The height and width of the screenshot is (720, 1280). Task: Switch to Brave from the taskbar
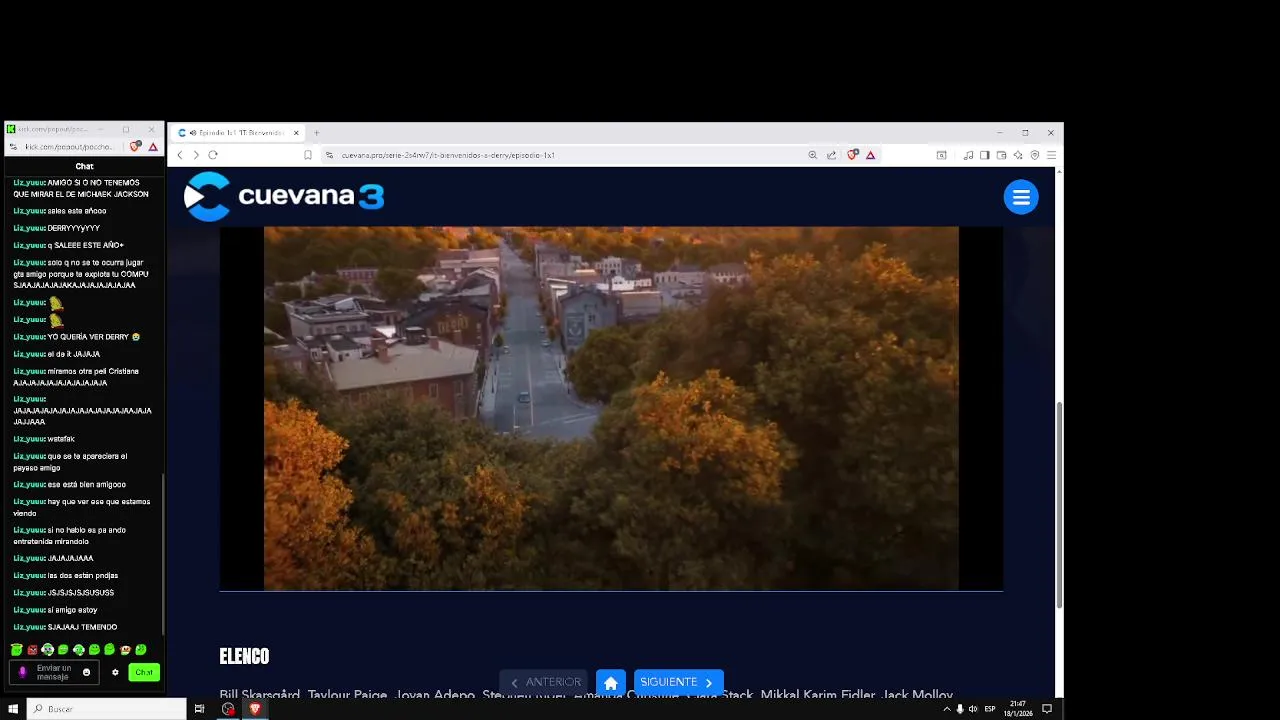click(255, 709)
